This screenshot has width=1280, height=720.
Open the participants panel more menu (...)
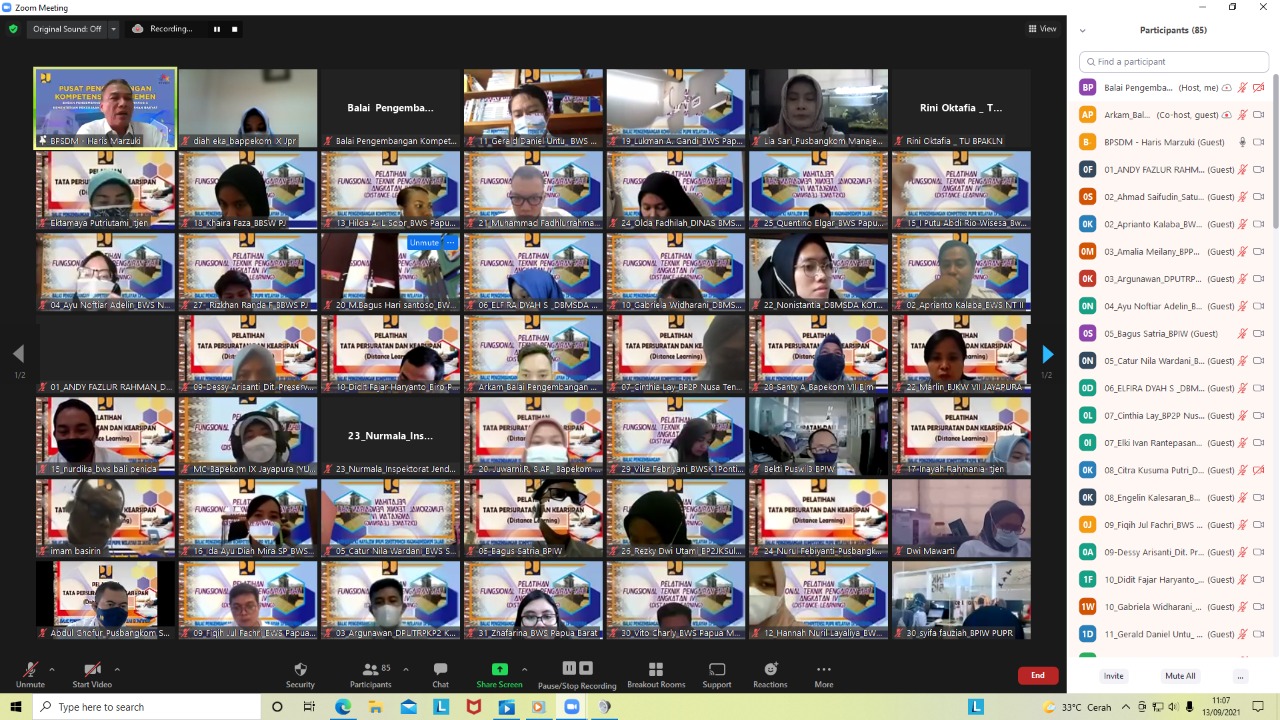point(1240,676)
